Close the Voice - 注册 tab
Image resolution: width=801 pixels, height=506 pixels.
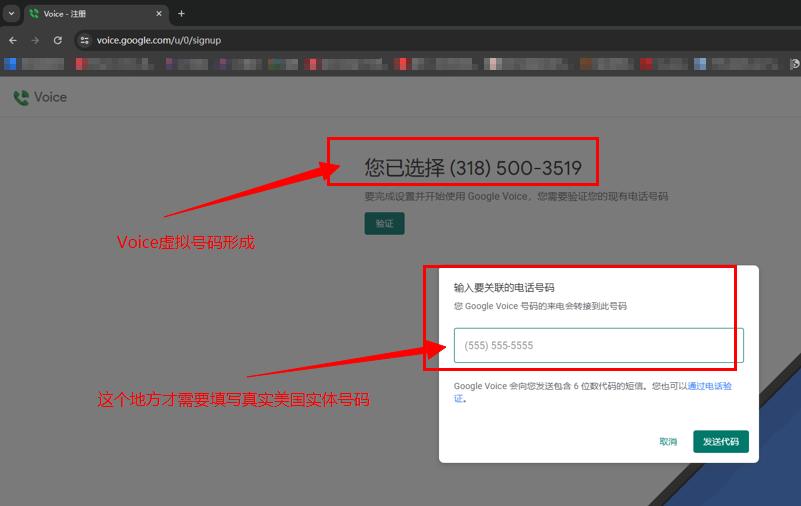click(x=159, y=14)
